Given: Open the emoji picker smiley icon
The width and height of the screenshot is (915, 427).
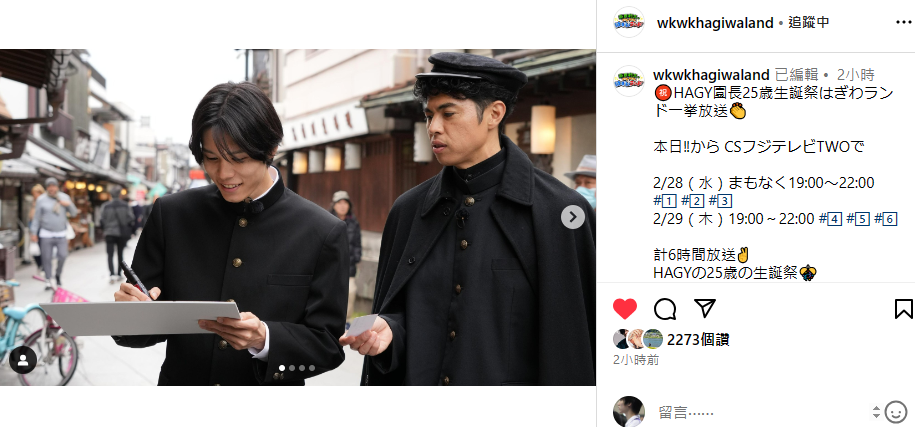Looking at the screenshot, I should pyautogui.click(x=896, y=412).
